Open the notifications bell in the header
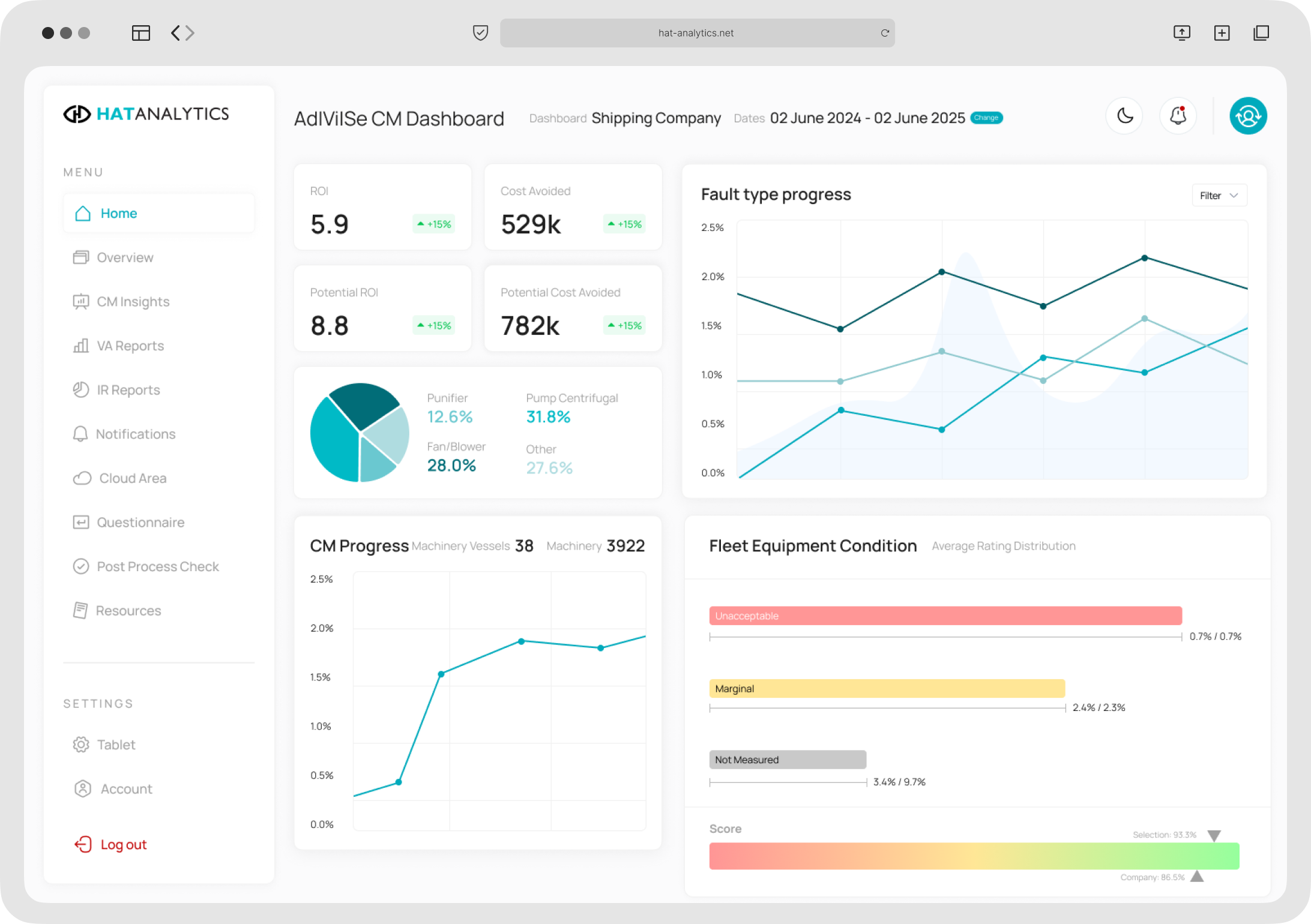This screenshot has height=924, width=1311. pos(1178,116)
